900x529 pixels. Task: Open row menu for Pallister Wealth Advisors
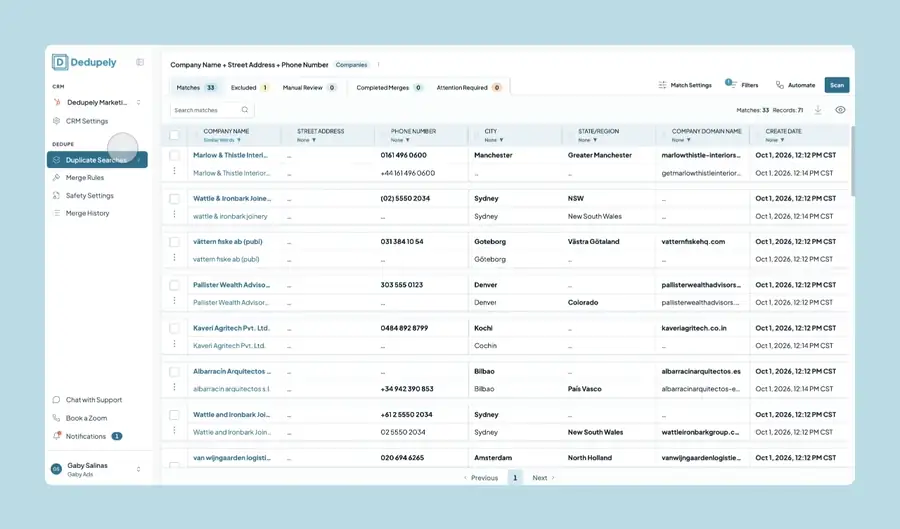(x=174, y=300)
